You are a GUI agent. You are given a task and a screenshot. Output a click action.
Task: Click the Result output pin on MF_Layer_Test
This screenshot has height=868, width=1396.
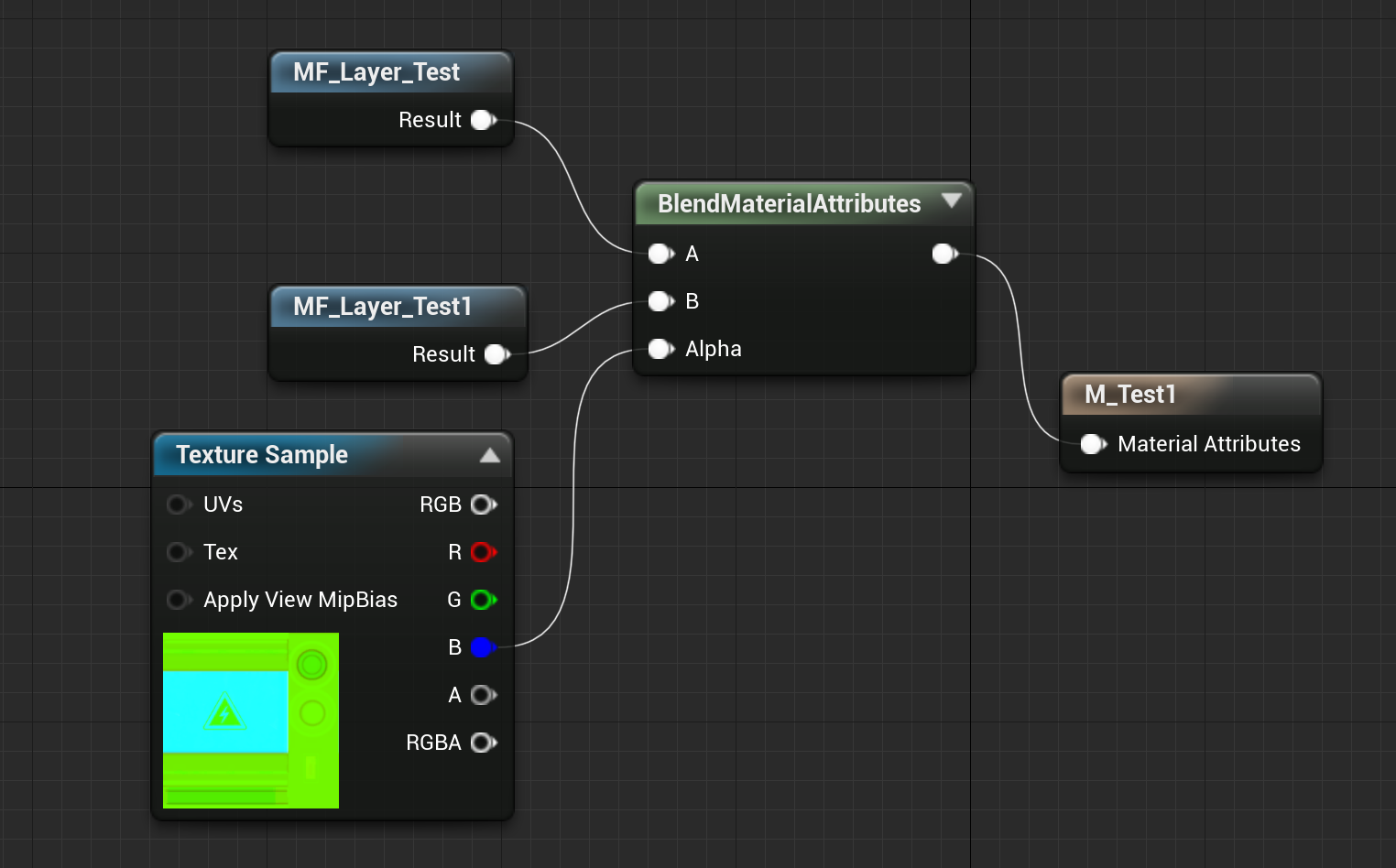pyautogui.click(x=482, y=120)
